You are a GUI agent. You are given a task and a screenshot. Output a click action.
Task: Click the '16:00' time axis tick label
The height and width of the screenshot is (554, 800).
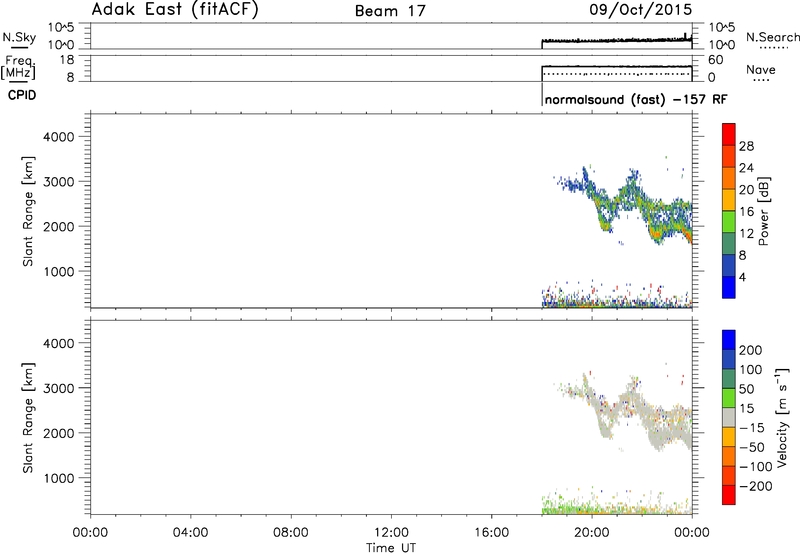coord(491,533)
